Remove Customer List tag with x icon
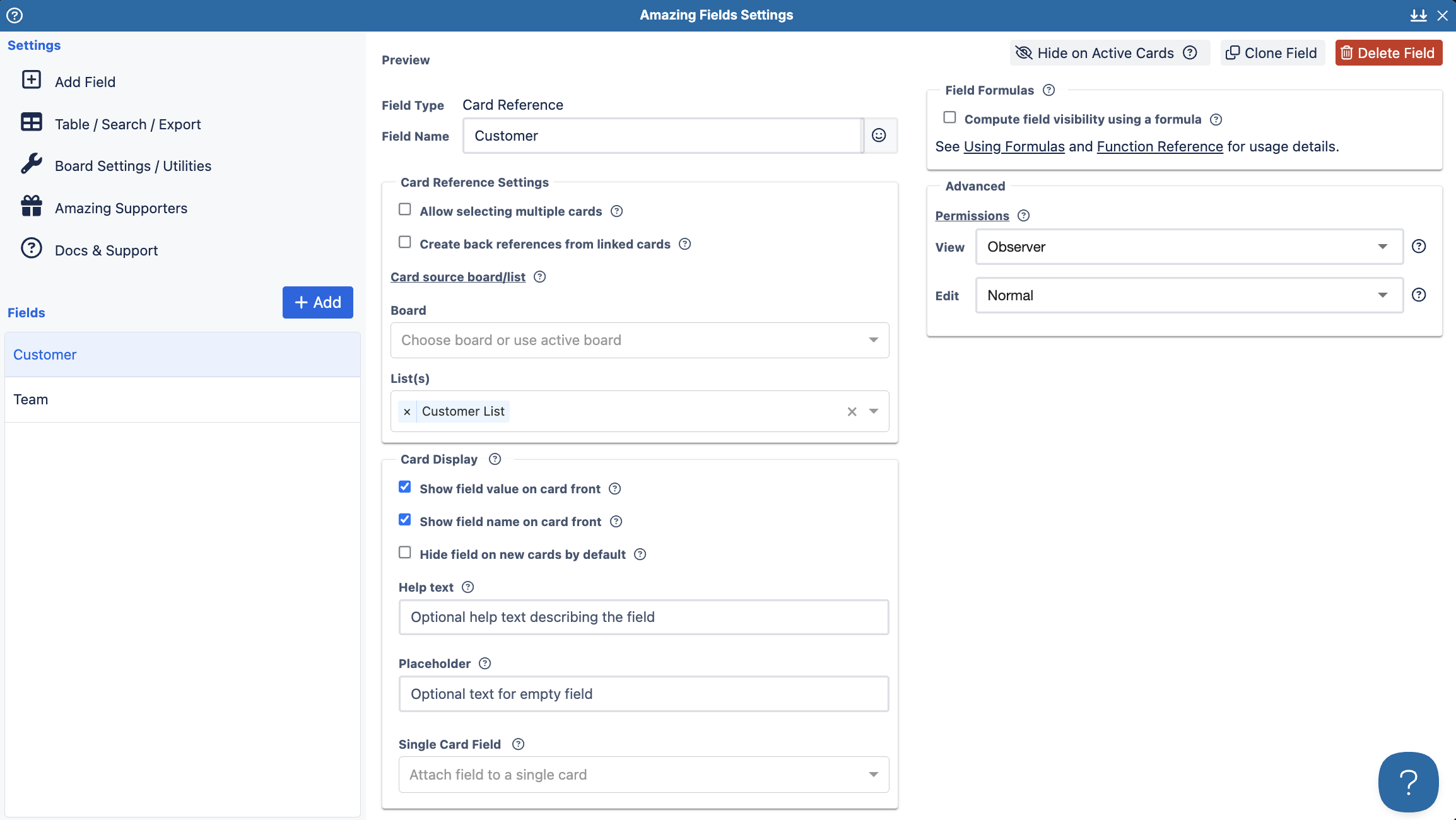 click(407, 412)
